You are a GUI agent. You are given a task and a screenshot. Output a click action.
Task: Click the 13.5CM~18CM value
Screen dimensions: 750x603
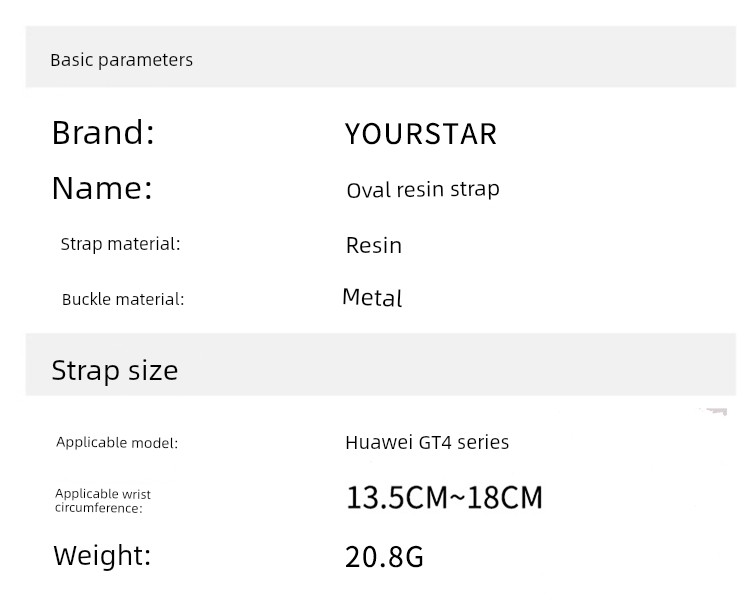click(444, 498)
